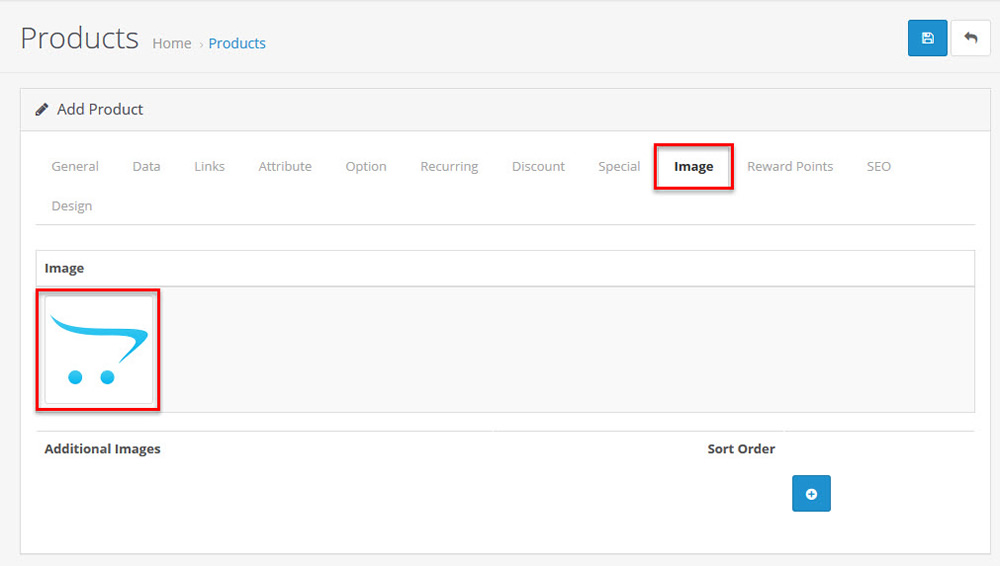Switch to the Recurring tab

pyautogui.click(x=449, y=167)
